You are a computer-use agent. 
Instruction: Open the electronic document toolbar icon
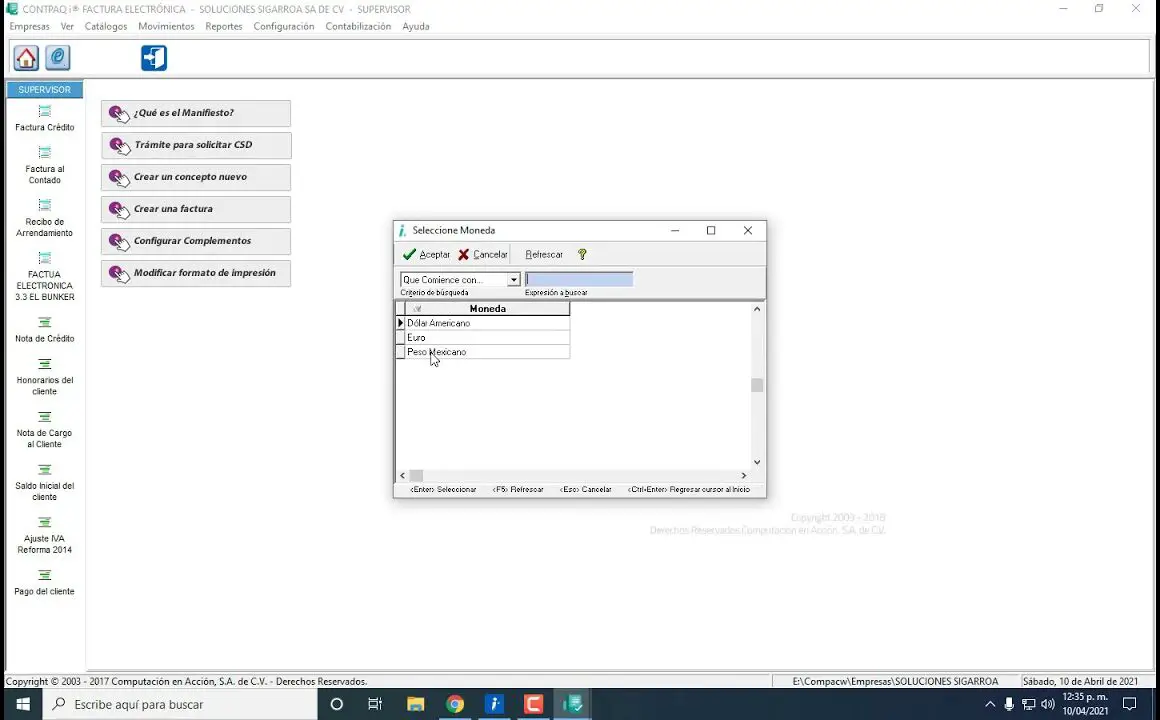58,58
